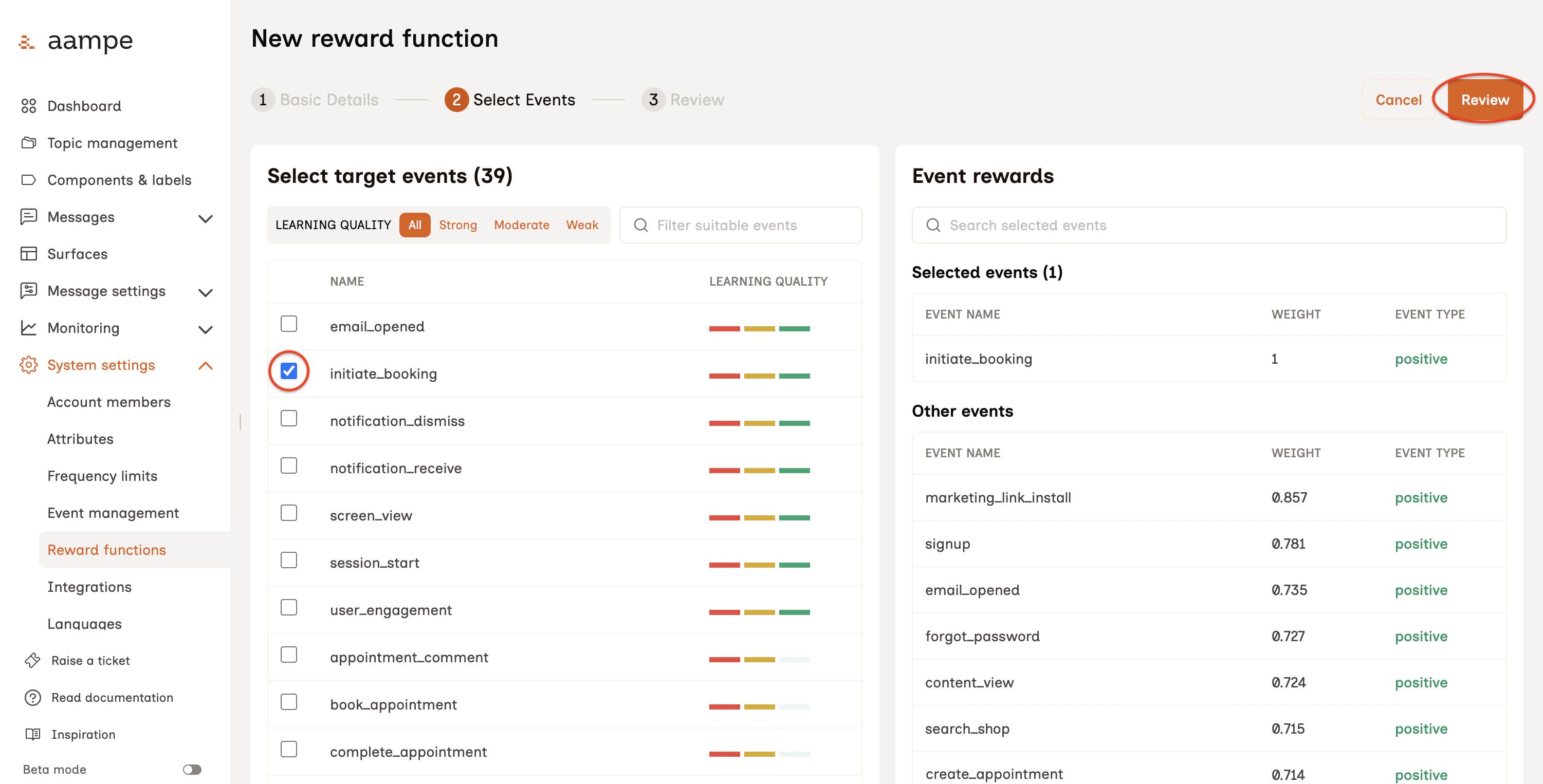Click the magnifier in Filter suitable events

(x=641, y=225)
